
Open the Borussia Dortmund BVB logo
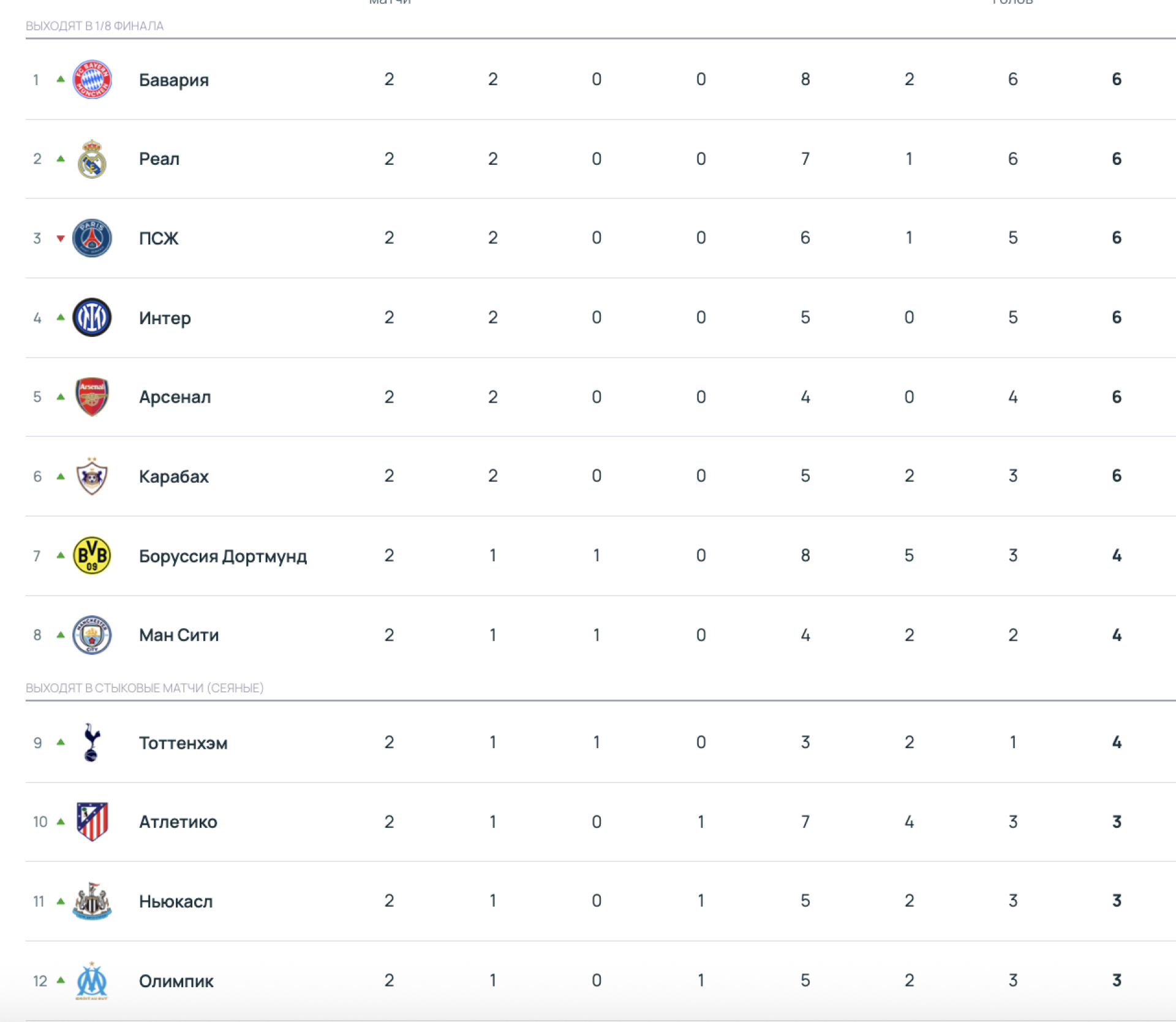[92, 556]
